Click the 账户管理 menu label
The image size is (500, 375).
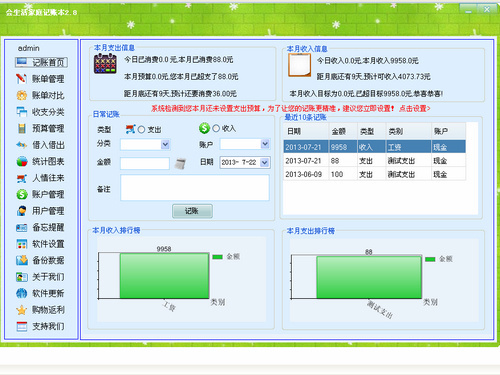click(48, 195)
